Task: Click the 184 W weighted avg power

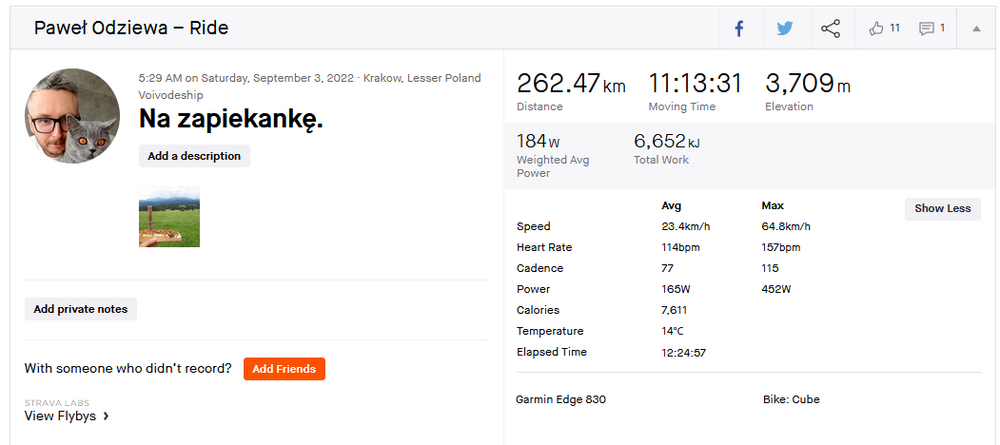Action: (x=538, y=142)
